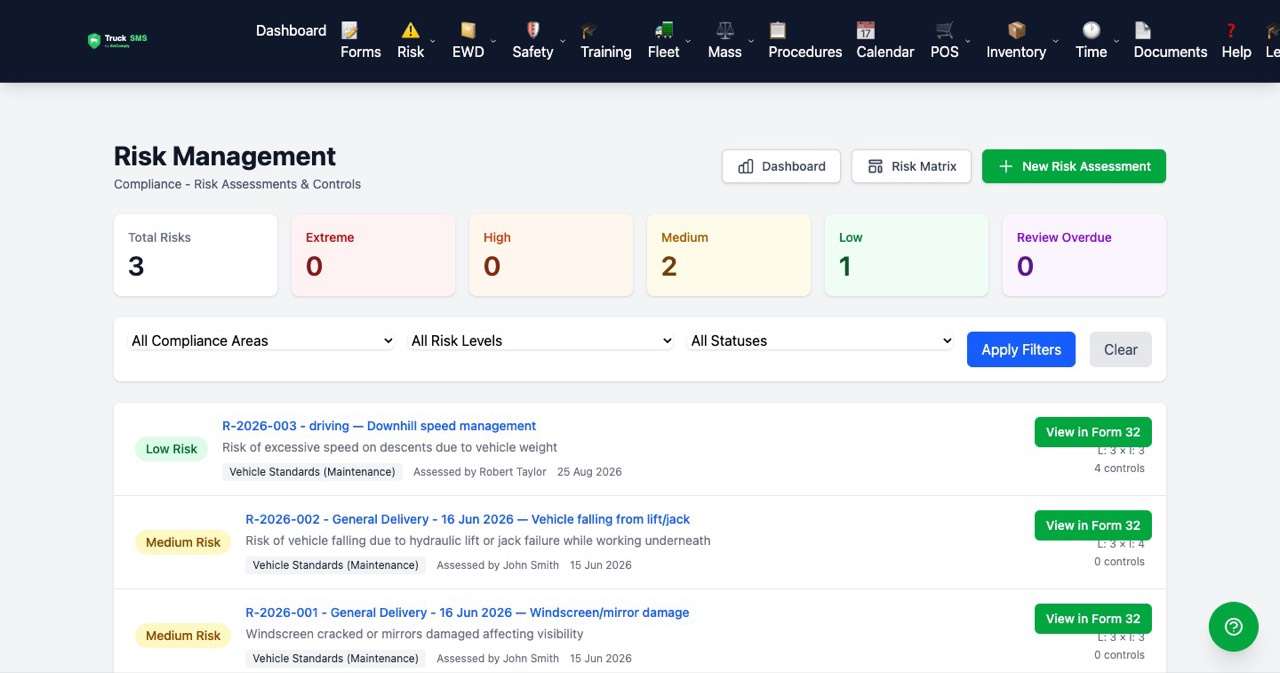Select the Time clock icon
The image size is (1280, 673).
1091,31
